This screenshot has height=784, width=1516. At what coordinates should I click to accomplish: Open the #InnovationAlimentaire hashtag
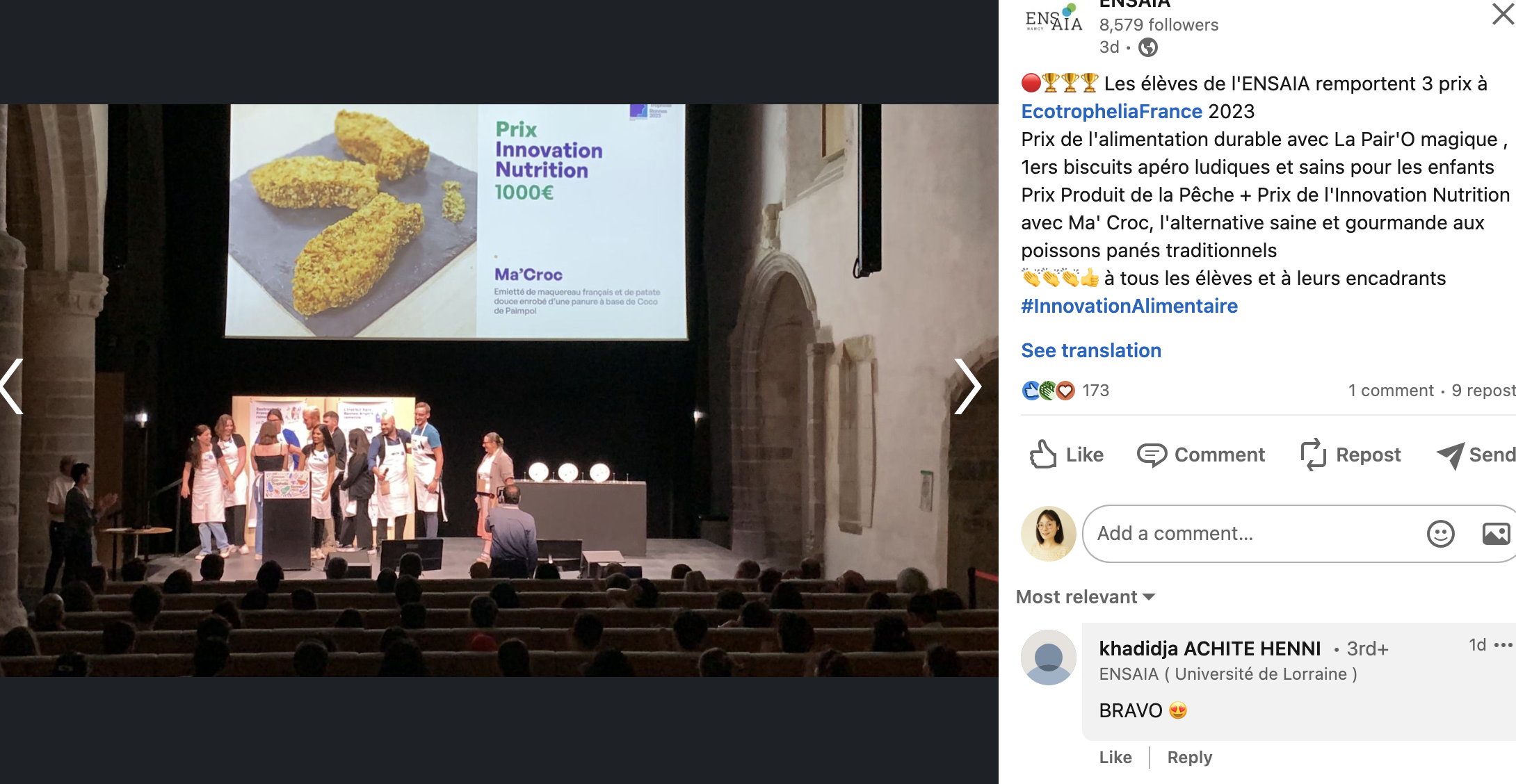(x=1129, y=306)
